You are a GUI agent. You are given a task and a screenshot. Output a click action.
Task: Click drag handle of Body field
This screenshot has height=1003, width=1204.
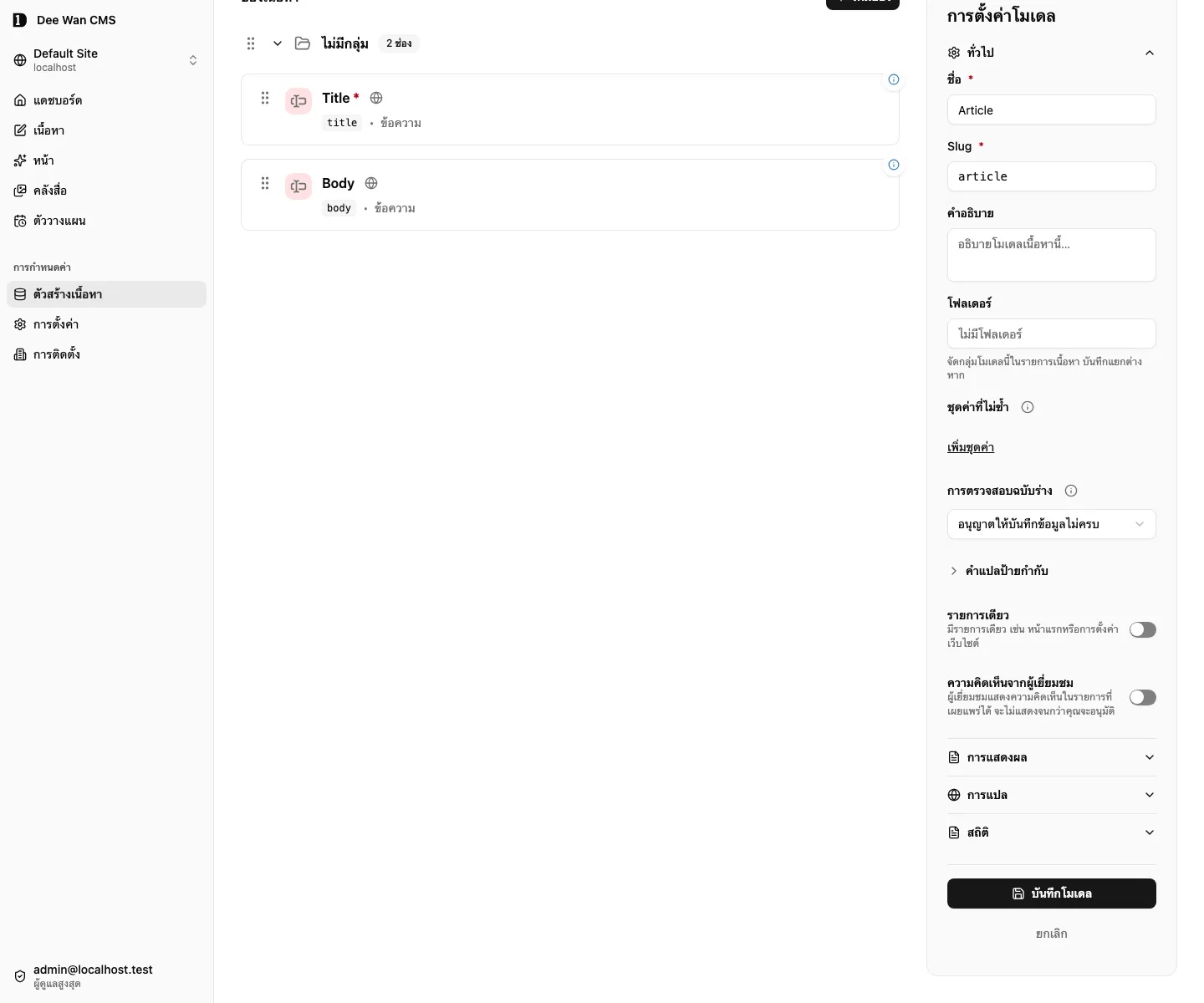click(x=265, y=183)
